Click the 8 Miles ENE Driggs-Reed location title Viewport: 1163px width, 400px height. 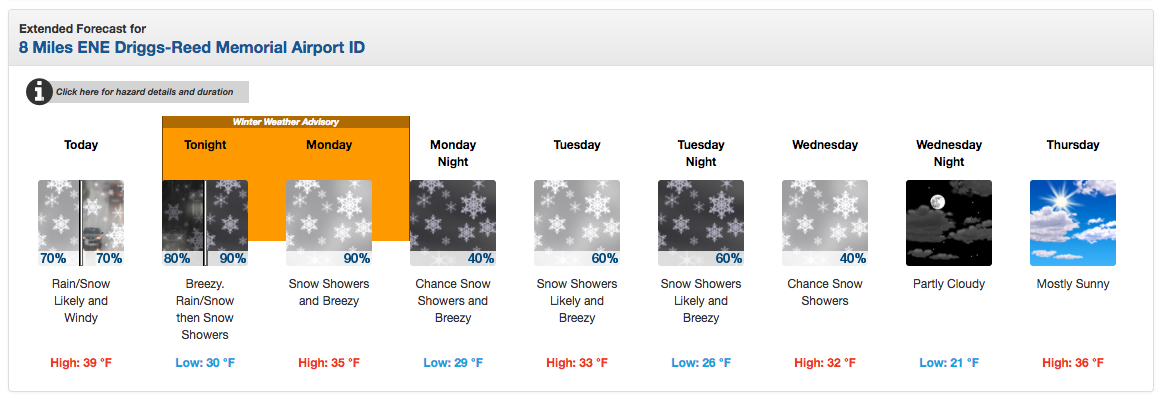(192, 48)
